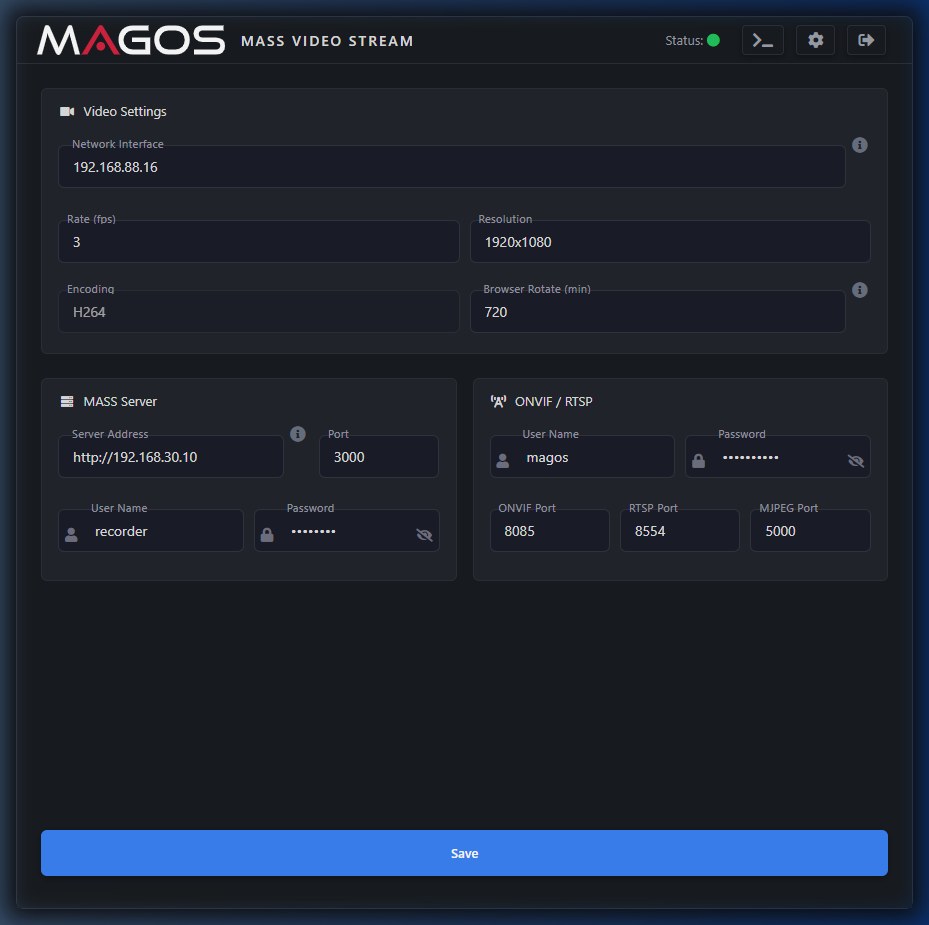Click the Server Address input field
This screenshot has height=925, width=929.
click(x=171, y=457)
